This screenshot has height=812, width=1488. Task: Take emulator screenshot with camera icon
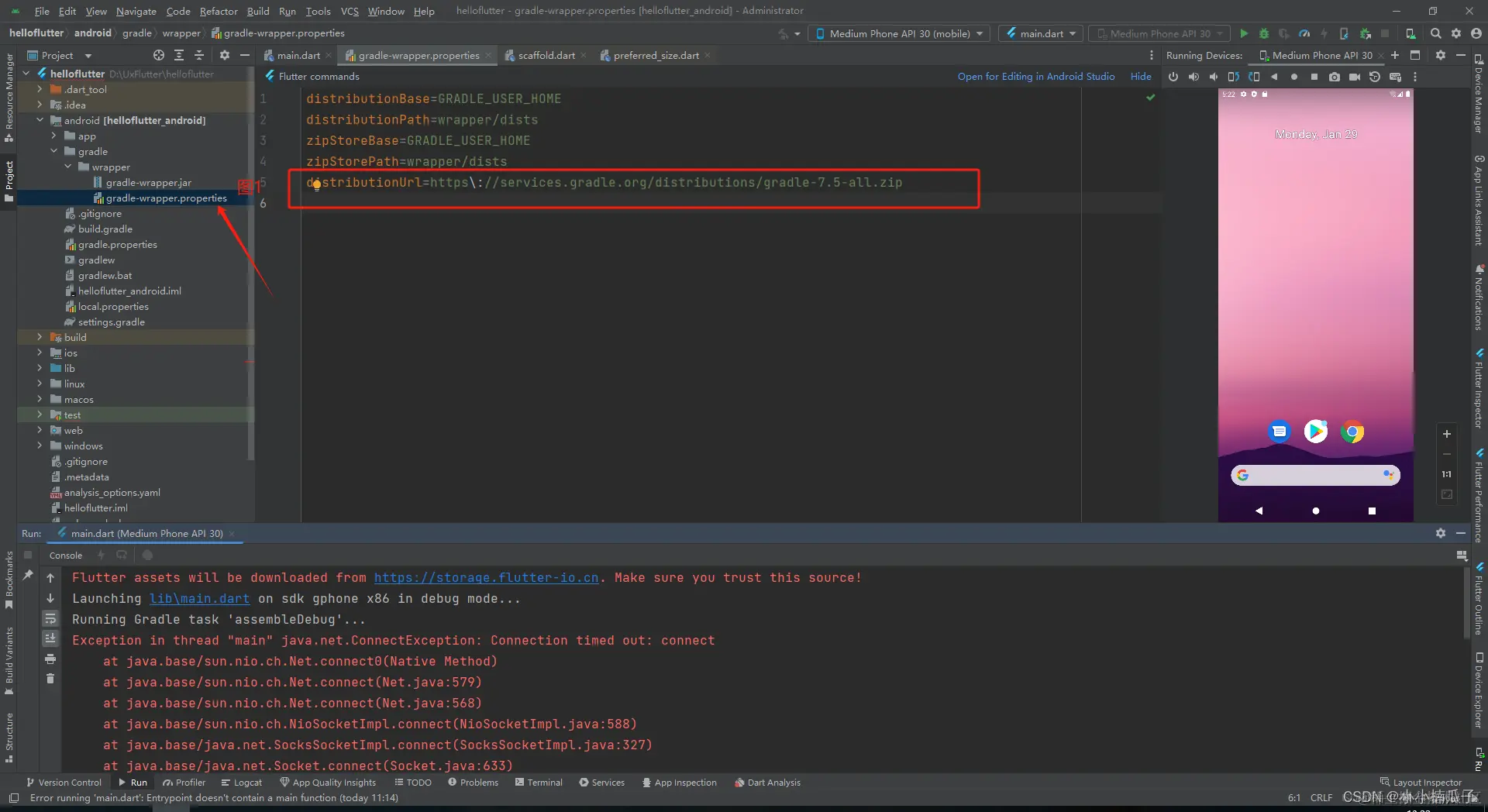(x=1335, y=76)
